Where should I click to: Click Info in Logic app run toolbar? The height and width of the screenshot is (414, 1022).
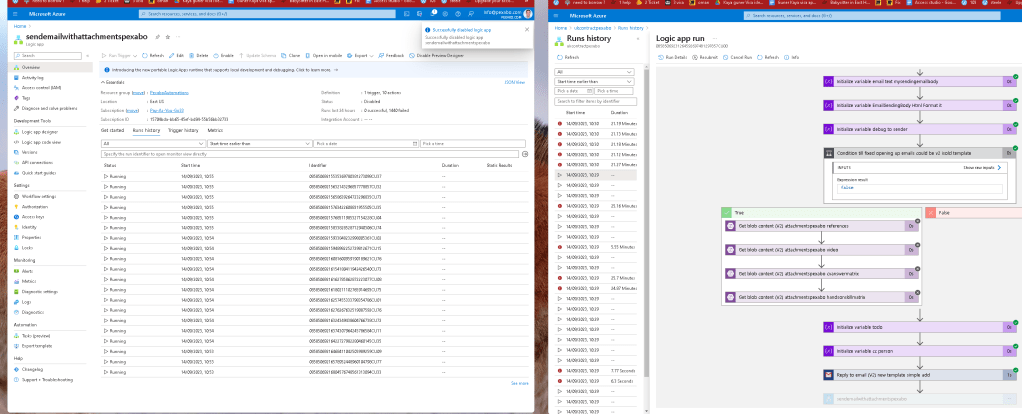tap(792, 57)
